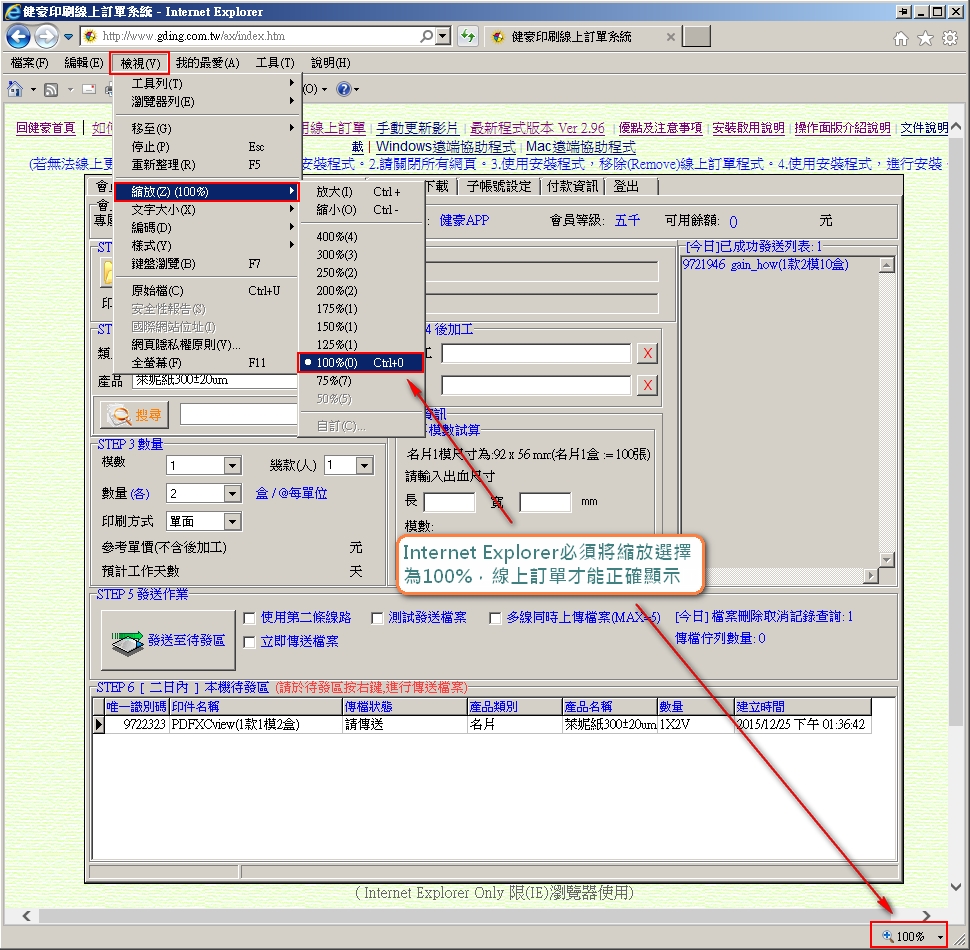This screenshot has width=970, height=950.
Task: Open 手動更新影片 link
Action: pyautogui.click(x=417, y=128)
